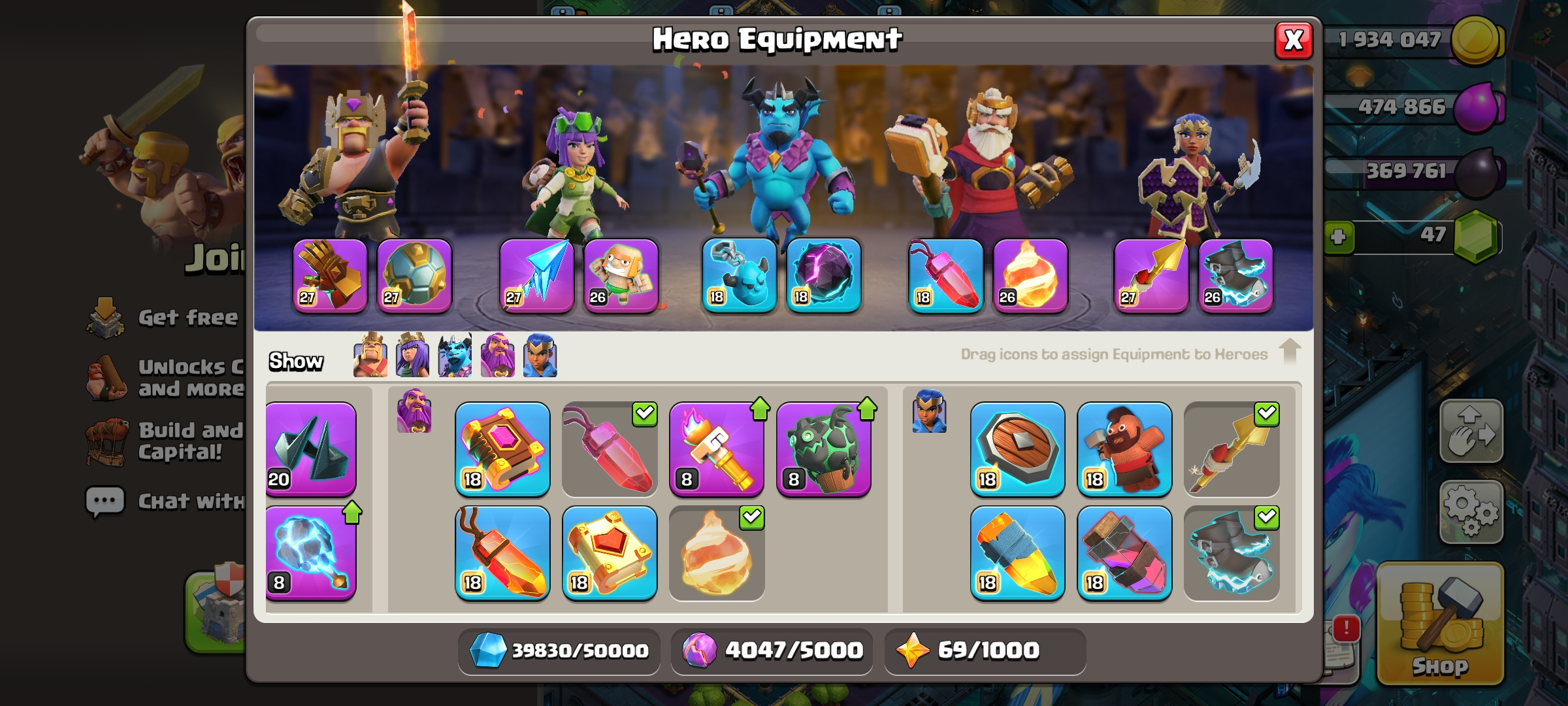
Task: Add gems with the green plus button
Action: coord(1339,236)
